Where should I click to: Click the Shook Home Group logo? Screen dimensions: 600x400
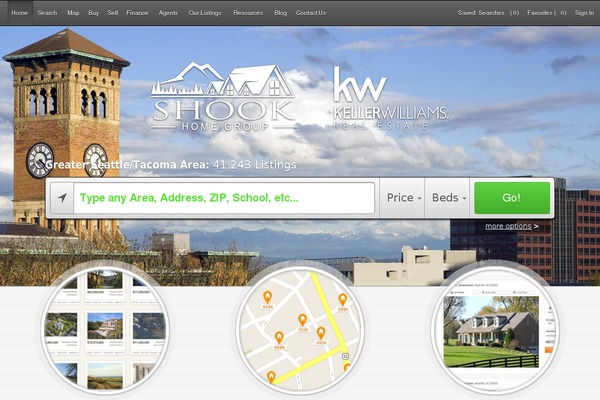click(x=223, y=97)
